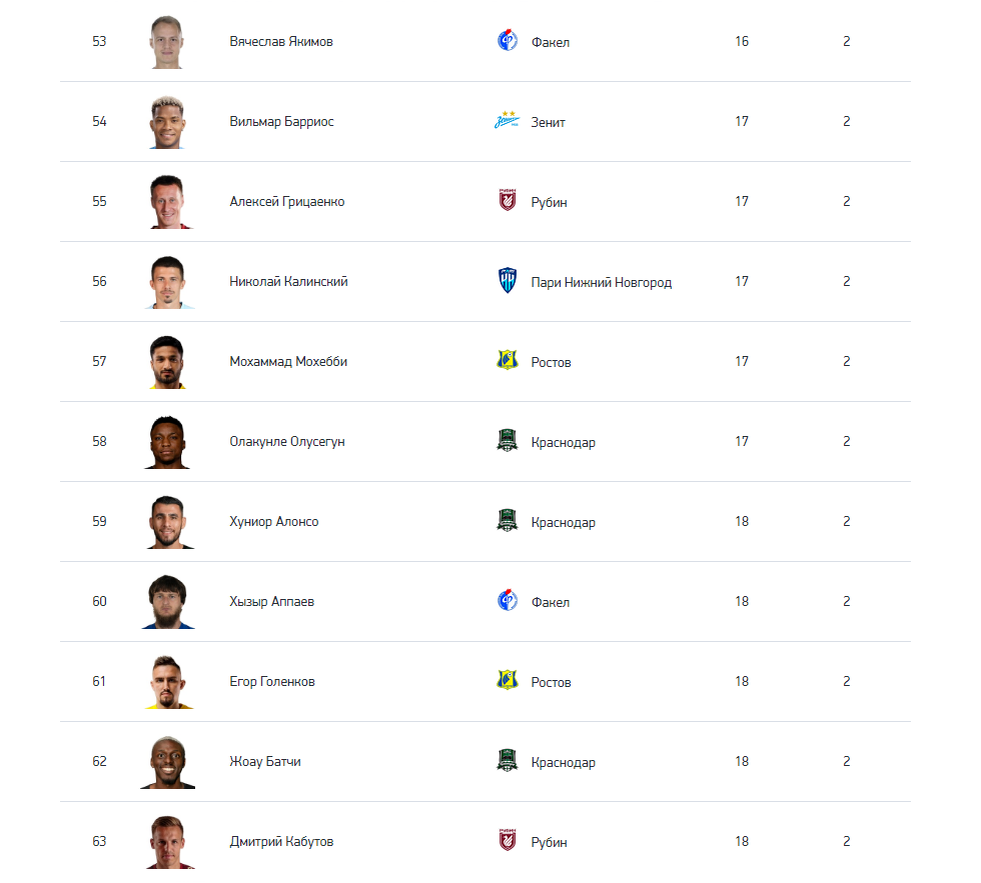
Task: Click the Rubin crest next to Алексей Грицаенко
Action: pyautogui.click(x=507, y=200)
